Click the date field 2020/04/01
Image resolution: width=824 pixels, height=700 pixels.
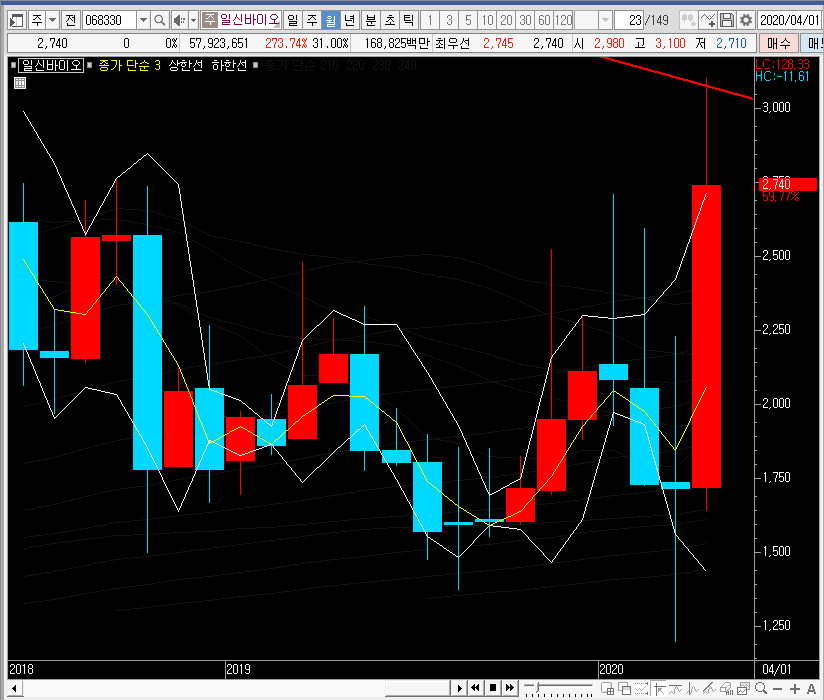[x=789, y=20]
